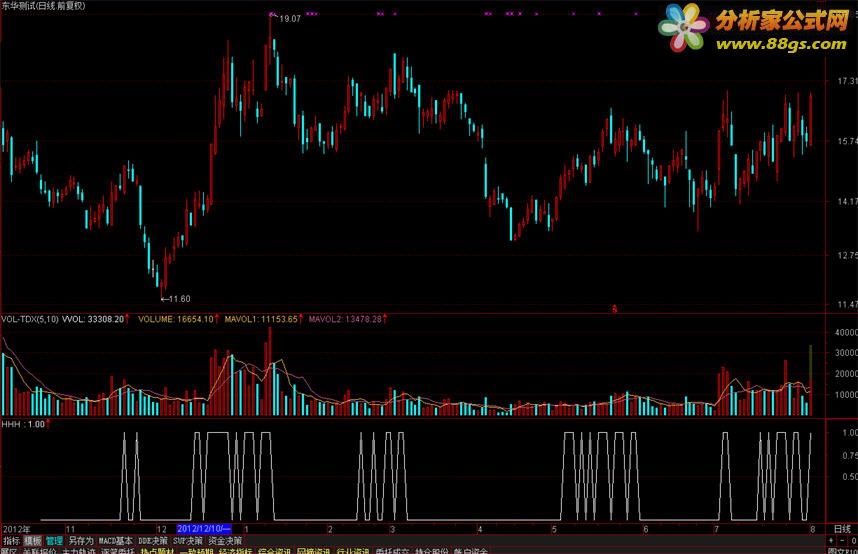Click the 11.60 low price label
The image size is (858, 554).
(179, 299)
